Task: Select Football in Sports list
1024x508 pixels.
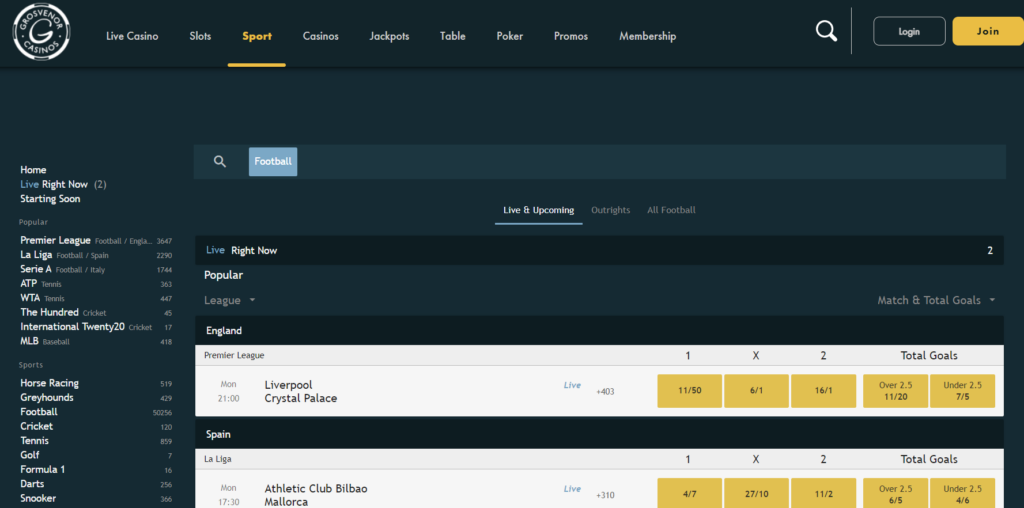Action: (x=96, y=412)
